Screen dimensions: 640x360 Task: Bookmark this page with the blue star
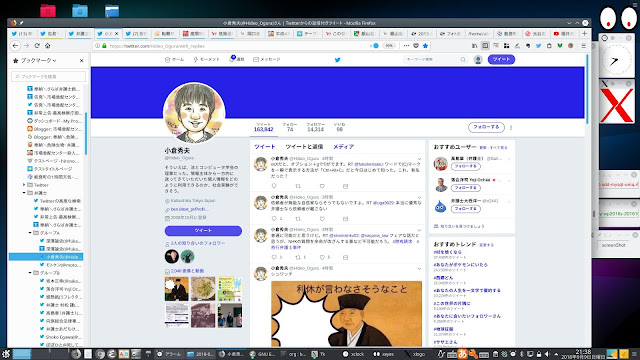coord(425,46)
